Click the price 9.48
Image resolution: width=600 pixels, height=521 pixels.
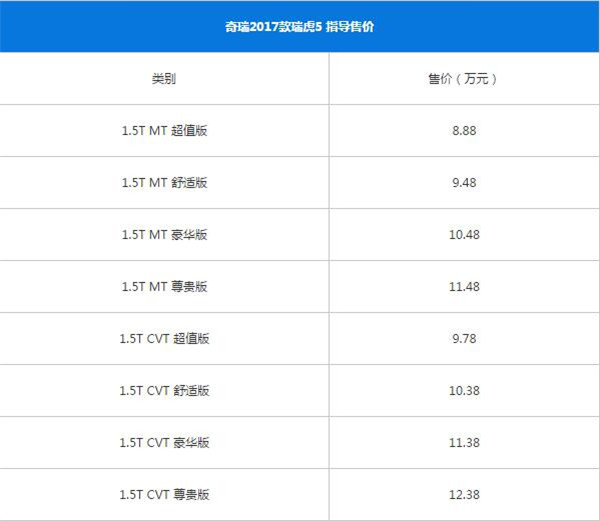coord(464,183)
